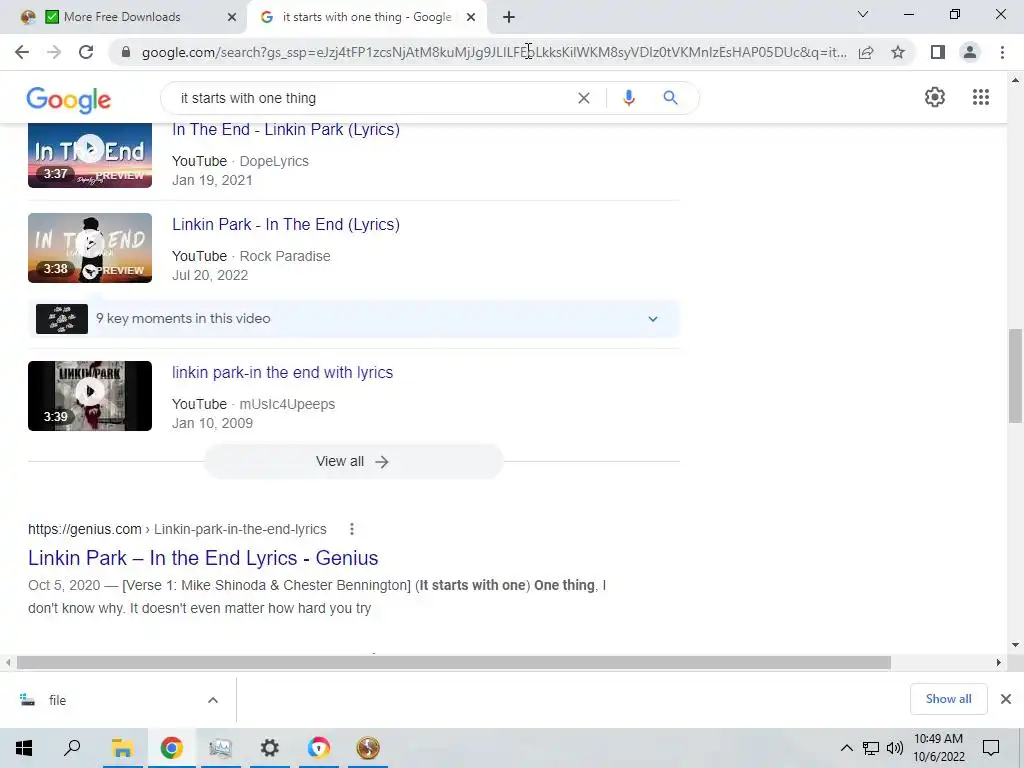The image size is (1024, 768).
Task: Submit search with magnifier icon
Action: pos(670,98)
